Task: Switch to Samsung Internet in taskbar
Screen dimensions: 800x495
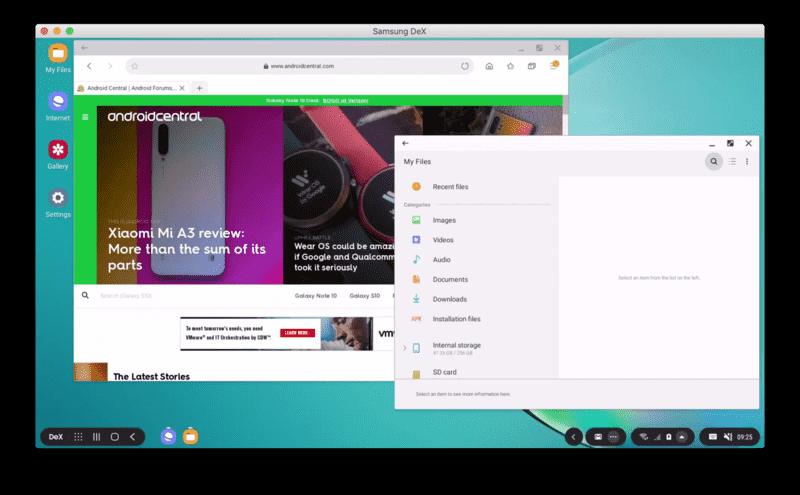Action: (168, 436)
